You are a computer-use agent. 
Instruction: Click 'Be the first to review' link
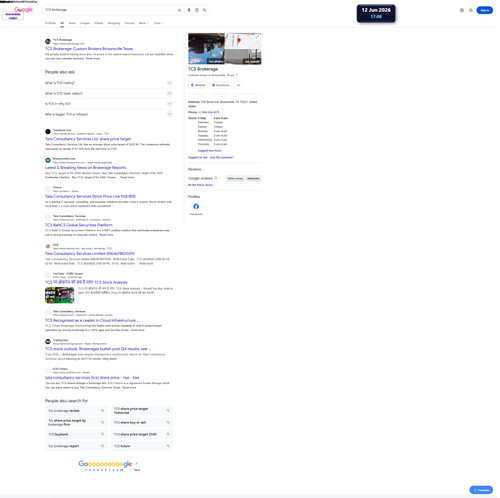click(201, 185)
